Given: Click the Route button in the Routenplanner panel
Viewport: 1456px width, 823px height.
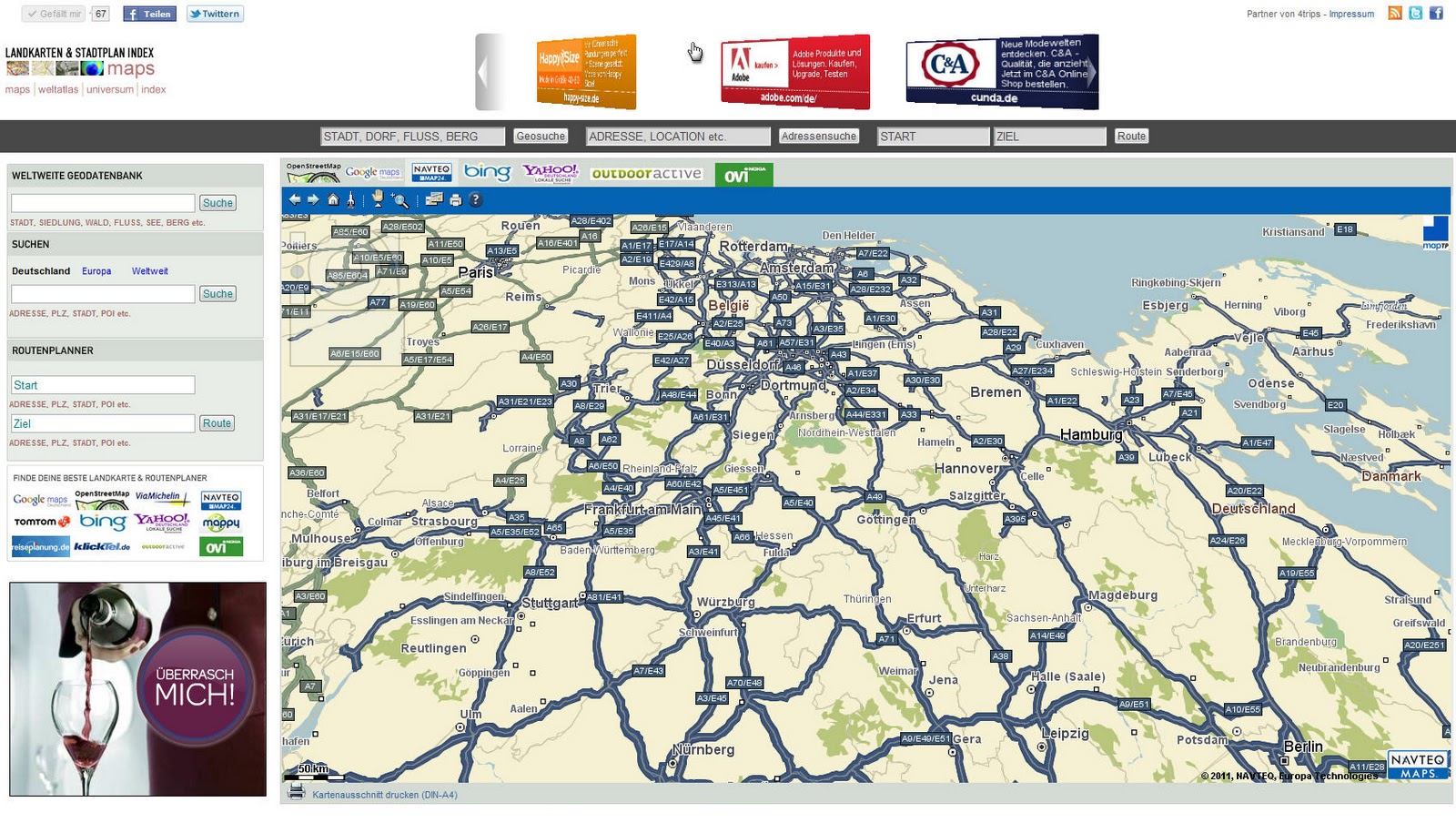Looking at the screenshot, I should click(x=217, y=422).
